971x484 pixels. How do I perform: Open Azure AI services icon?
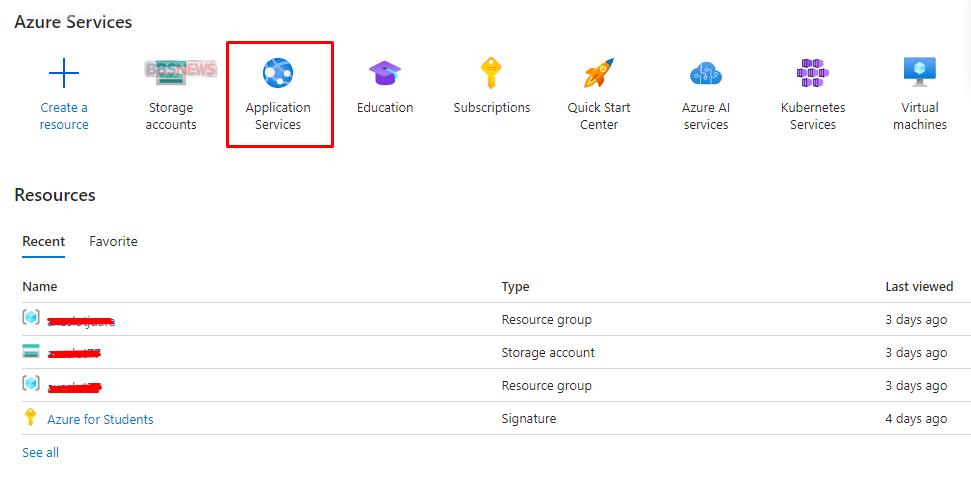tap(706, 73)
